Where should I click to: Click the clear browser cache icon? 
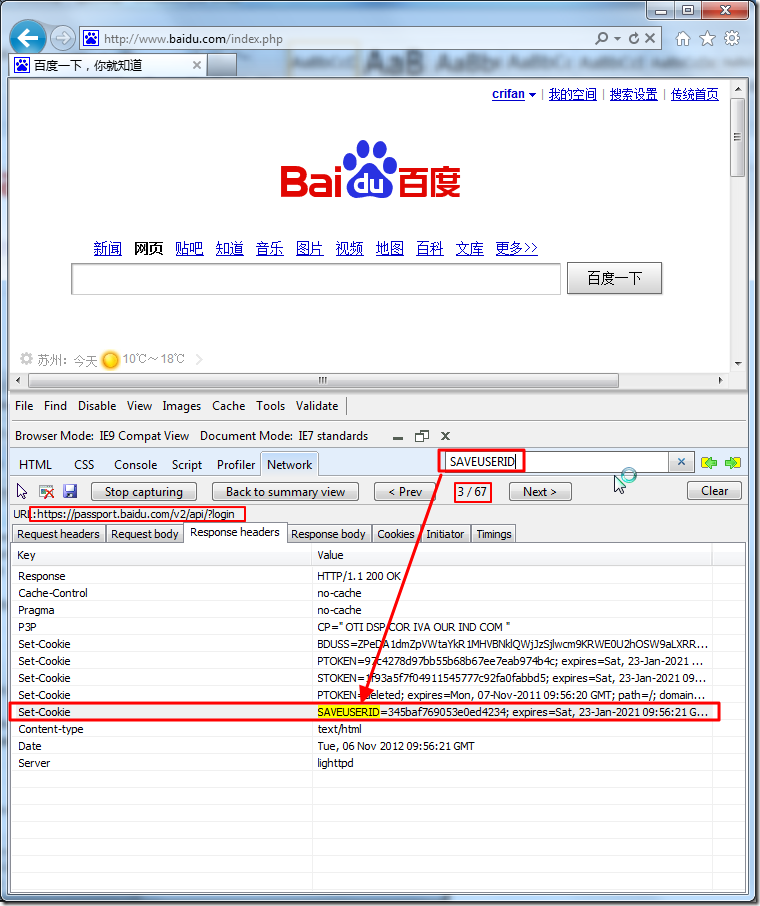coord(46,492)
